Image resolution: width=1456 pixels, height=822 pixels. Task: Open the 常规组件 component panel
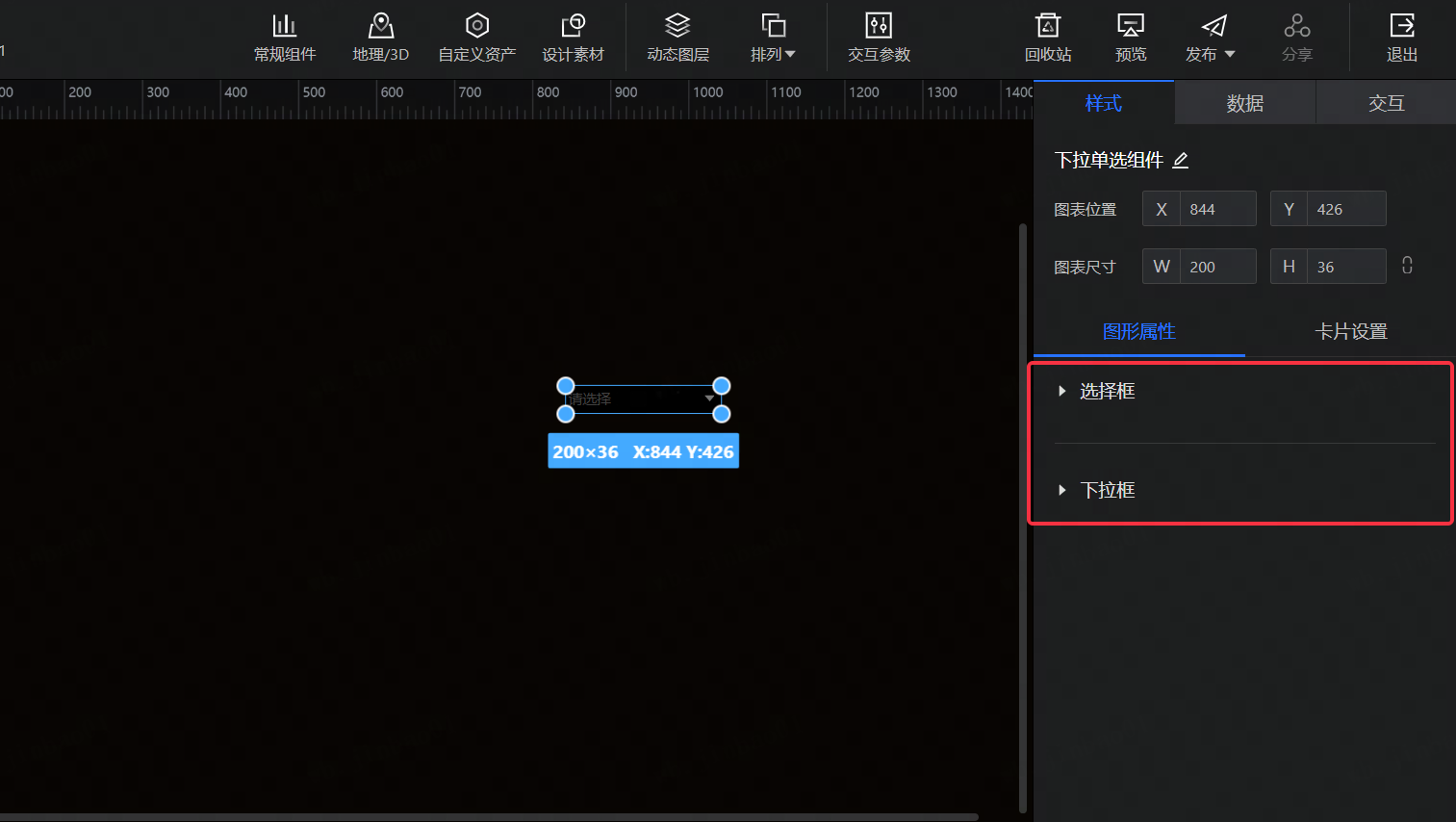pyautogui.click(x=285, y=37)
